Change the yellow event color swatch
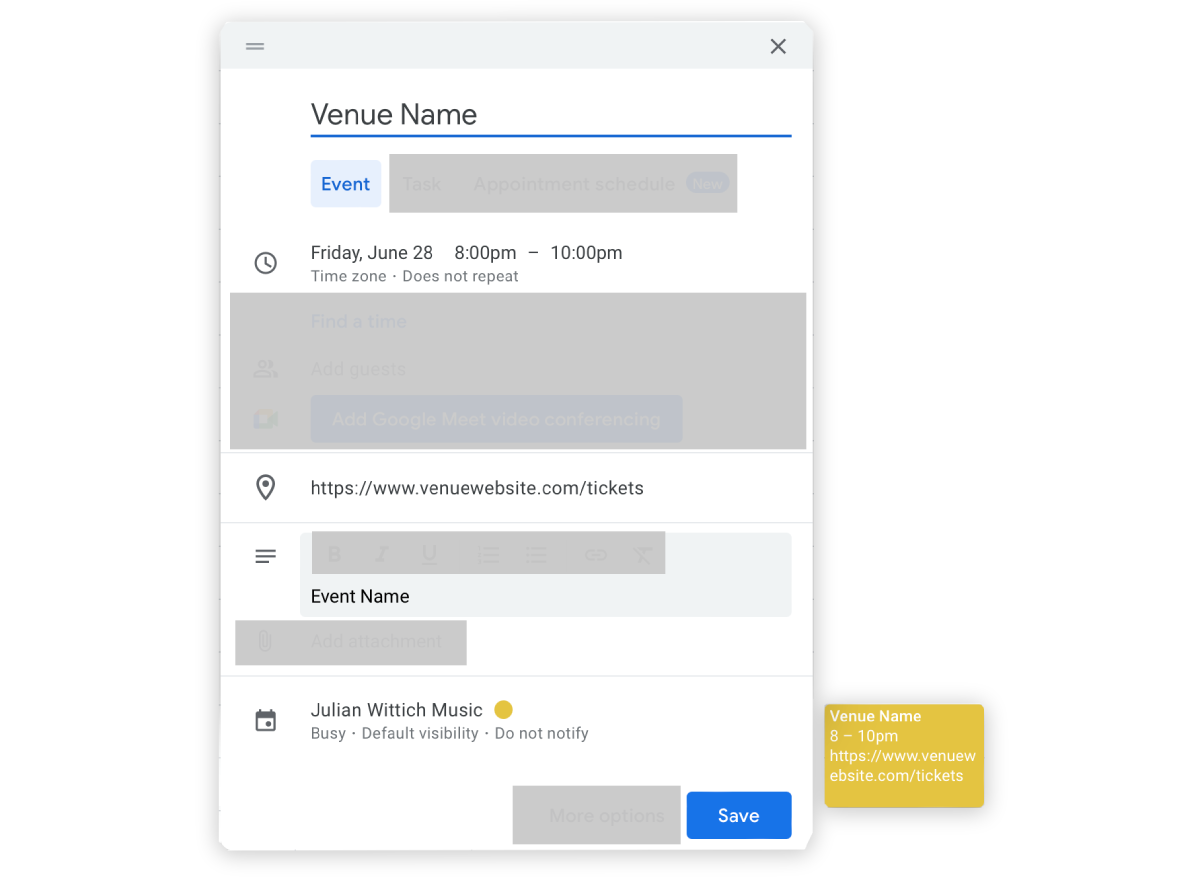1200x888 pixels. click(x=503, y=709)
